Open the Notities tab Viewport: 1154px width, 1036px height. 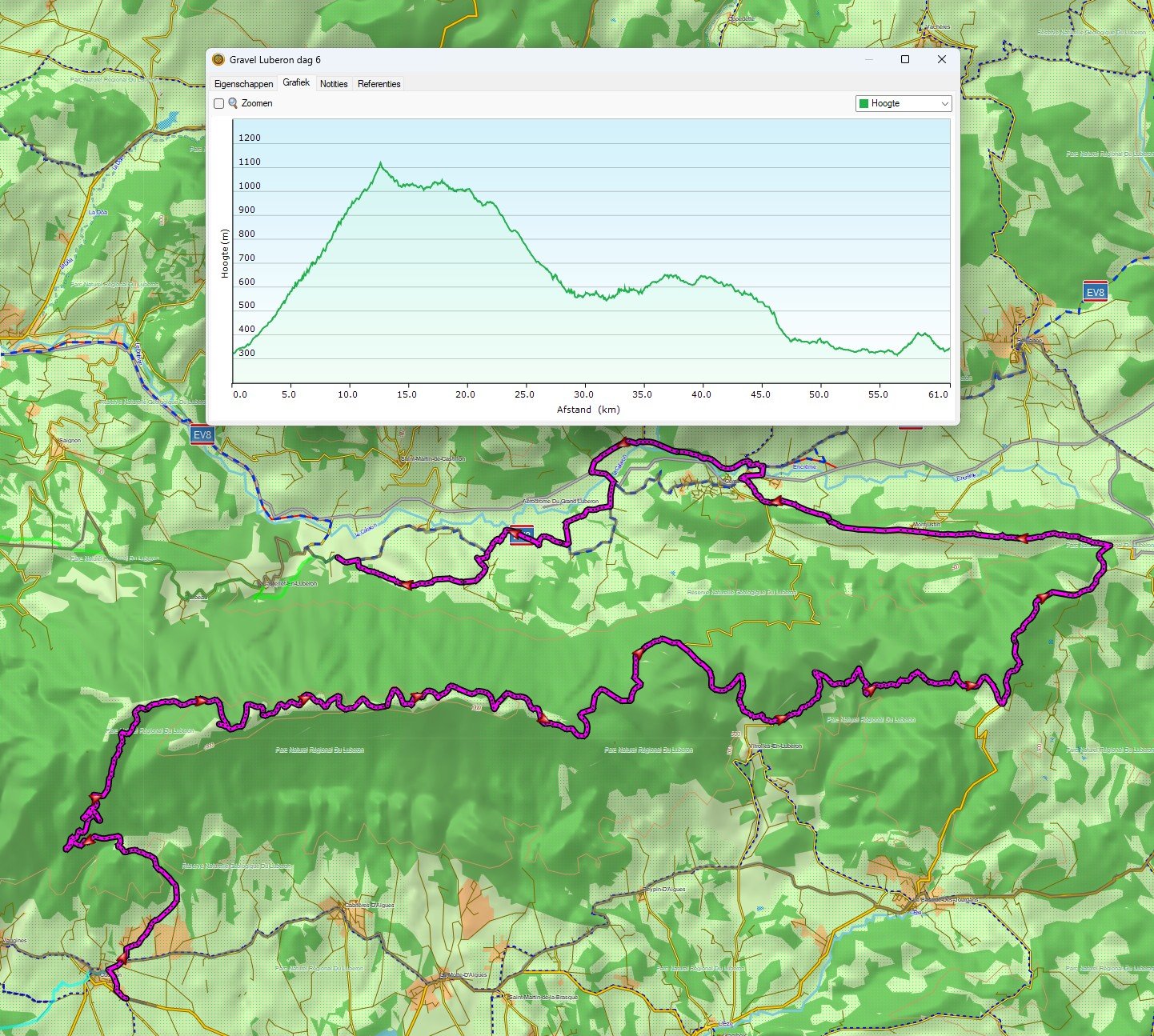(x=334, y=84)
